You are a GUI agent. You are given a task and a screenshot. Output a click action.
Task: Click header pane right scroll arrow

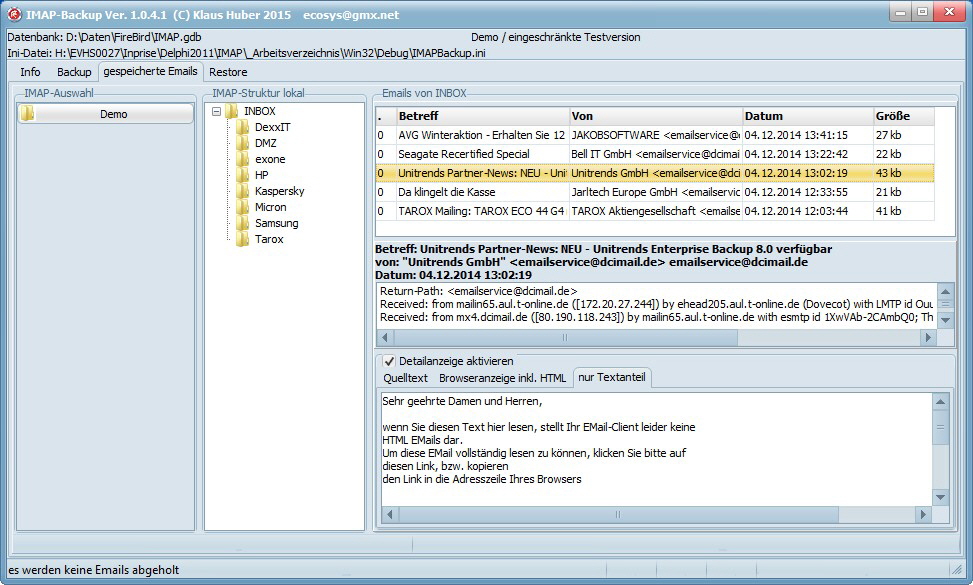click(x=928, y=337)
